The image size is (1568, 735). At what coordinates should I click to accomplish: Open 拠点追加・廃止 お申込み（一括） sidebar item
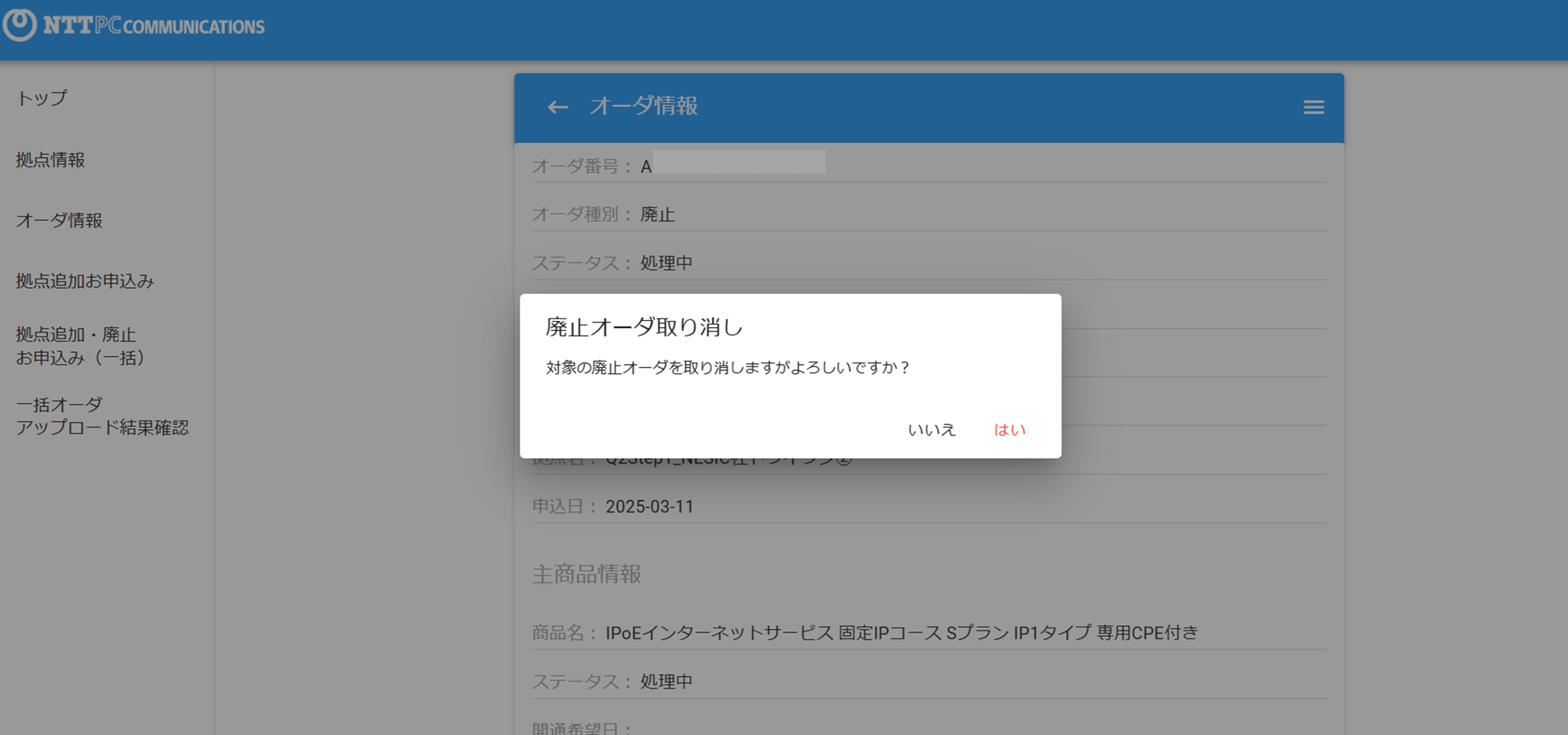pyautogui.click(x=80, y=346)
